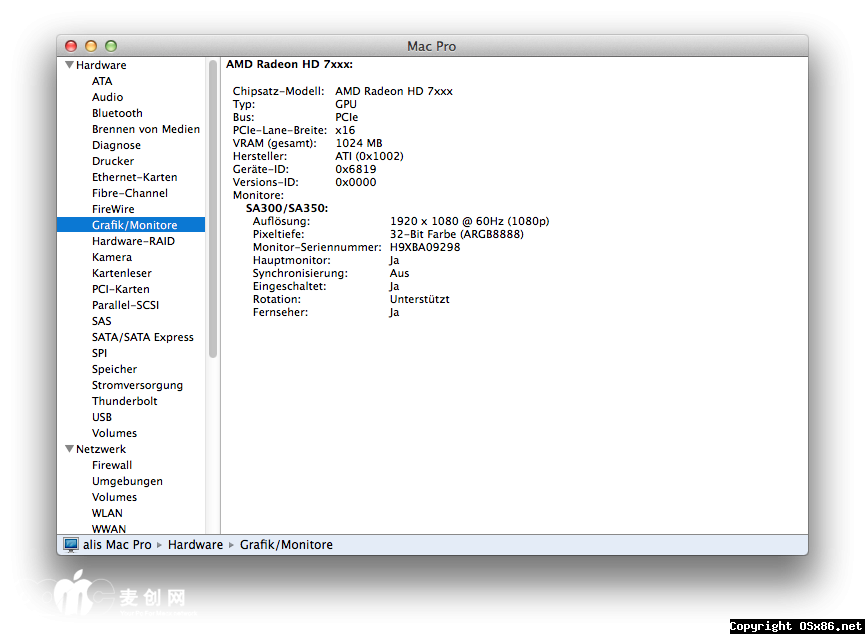
Task: Choose Ethernet-Karten in sidebar
Action: (x=134, y=177)
